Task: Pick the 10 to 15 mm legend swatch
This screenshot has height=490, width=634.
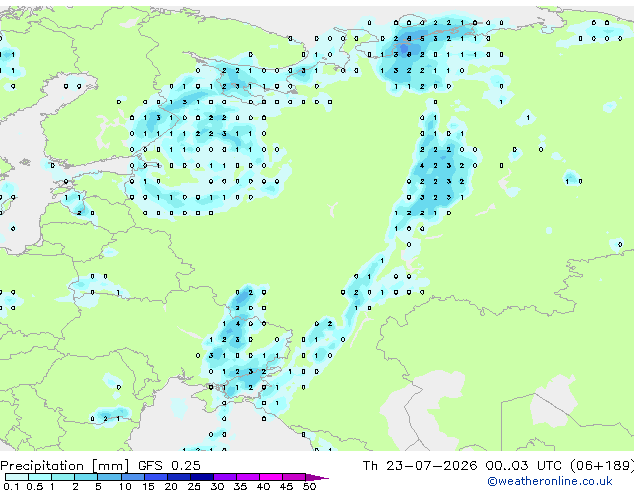Action: [133, 477]
